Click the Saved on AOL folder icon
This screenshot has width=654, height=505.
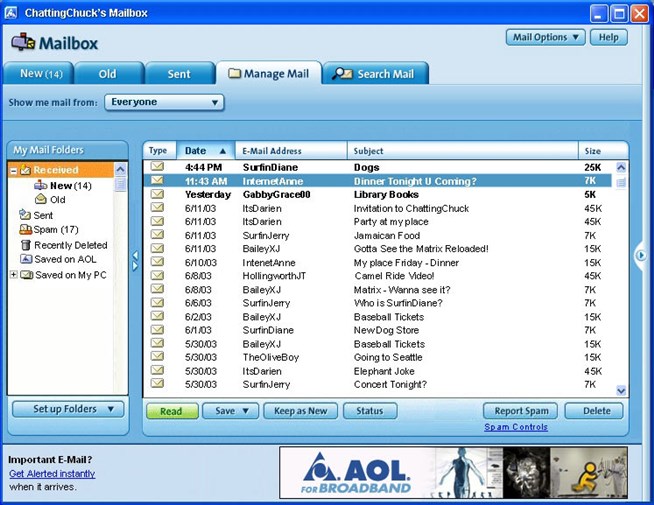[x=26, y=259]
